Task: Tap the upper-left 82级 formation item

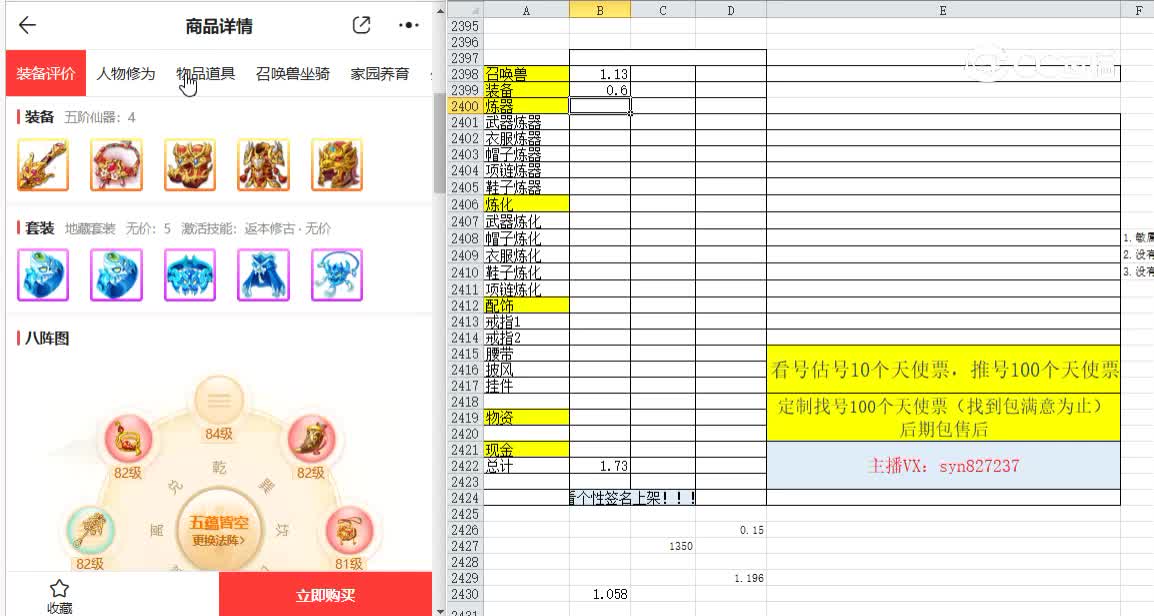Action: [128, 440]
